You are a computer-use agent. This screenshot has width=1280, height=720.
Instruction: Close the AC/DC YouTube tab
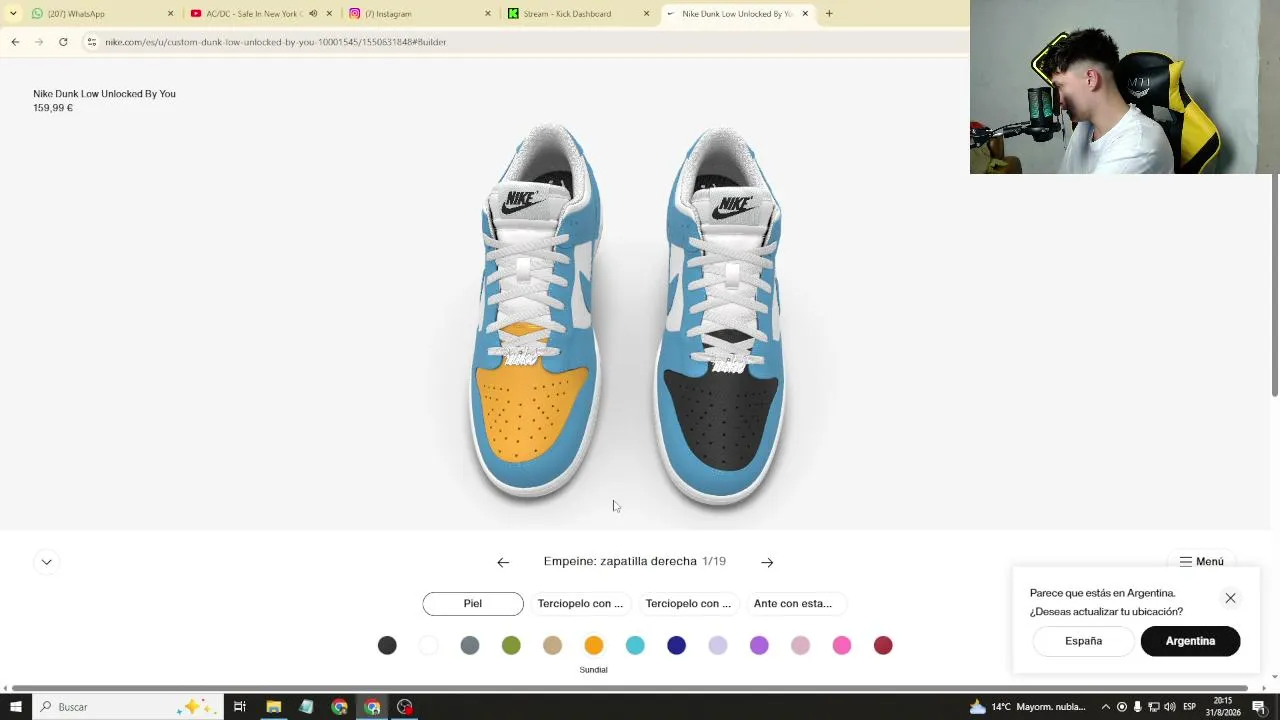(329, 14)
